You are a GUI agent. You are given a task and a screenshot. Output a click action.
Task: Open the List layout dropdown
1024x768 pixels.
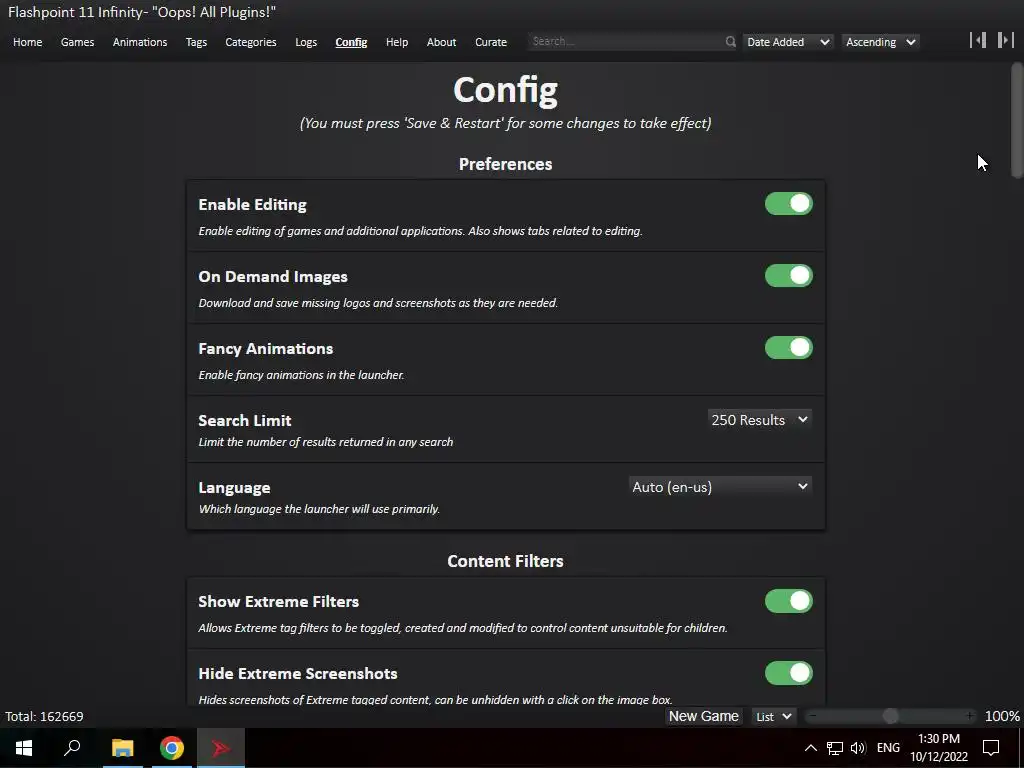click(x=774, y=716)
